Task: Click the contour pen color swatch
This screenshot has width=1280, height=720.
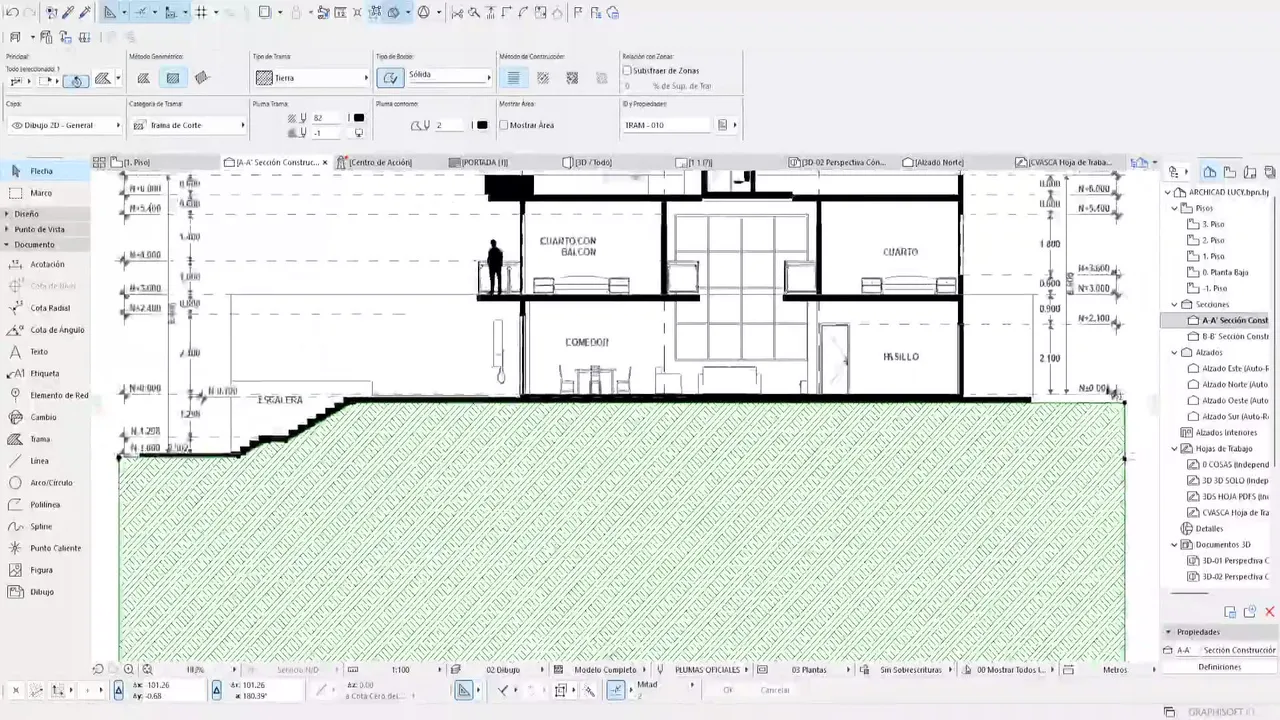Action: pos(482,125)
